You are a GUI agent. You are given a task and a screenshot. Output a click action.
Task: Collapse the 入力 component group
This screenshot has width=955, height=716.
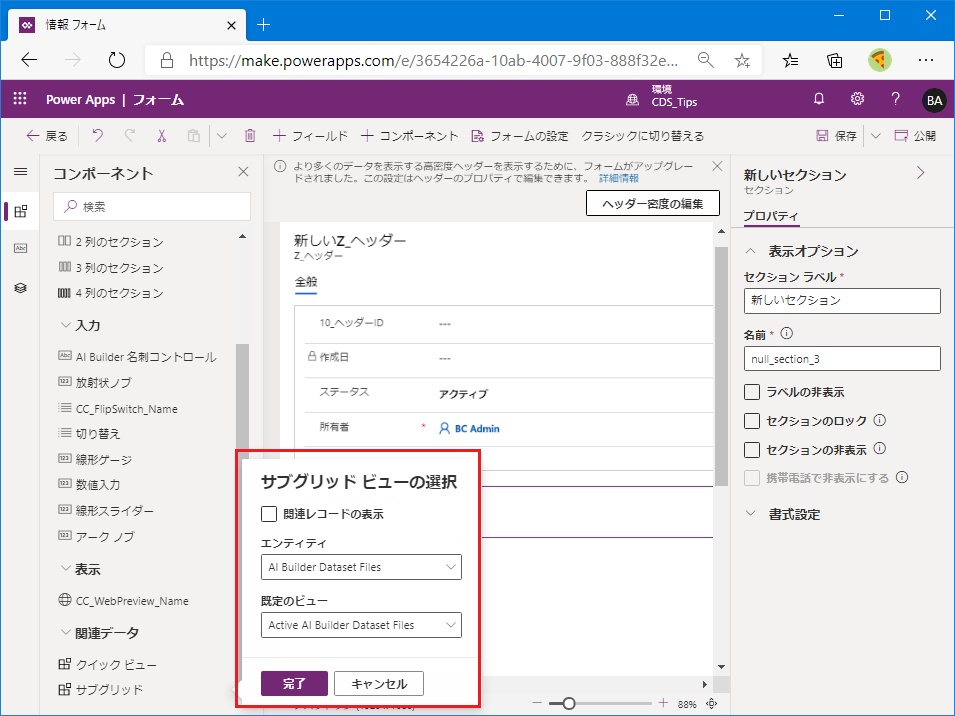click(x=66, y=325)
